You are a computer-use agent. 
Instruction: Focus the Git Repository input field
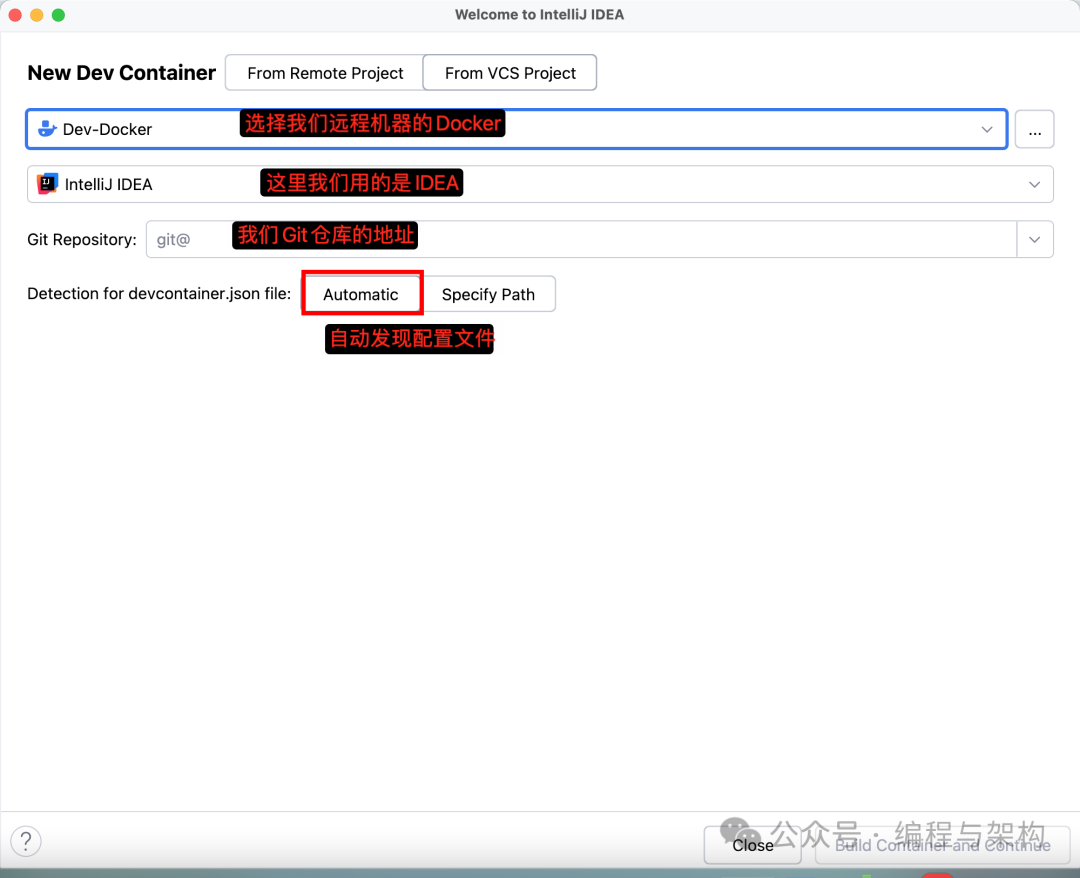[x=581, y=240]
